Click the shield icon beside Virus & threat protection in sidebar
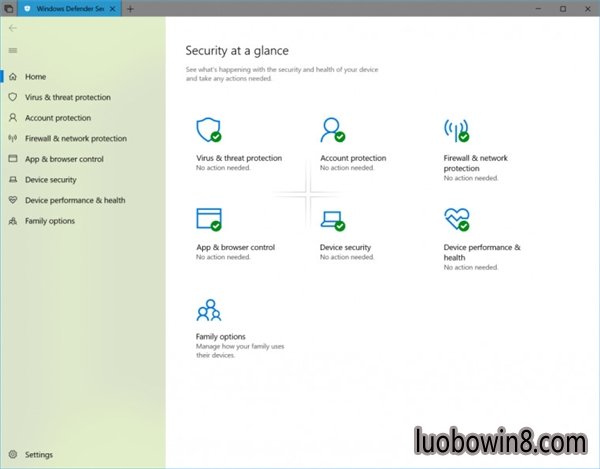This screenshot has height=469, width=600. pos(13,97)
